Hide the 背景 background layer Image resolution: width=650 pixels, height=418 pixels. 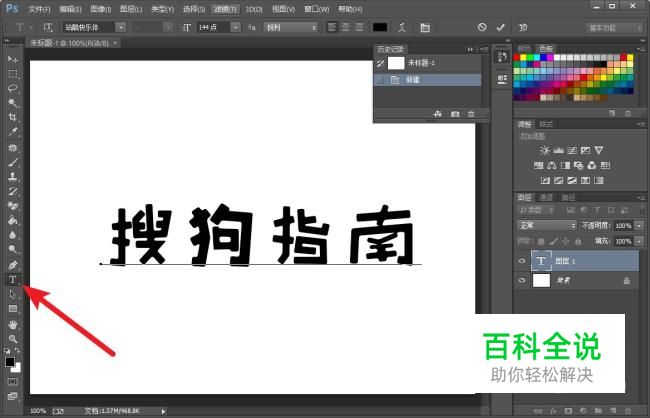point(522,280)
